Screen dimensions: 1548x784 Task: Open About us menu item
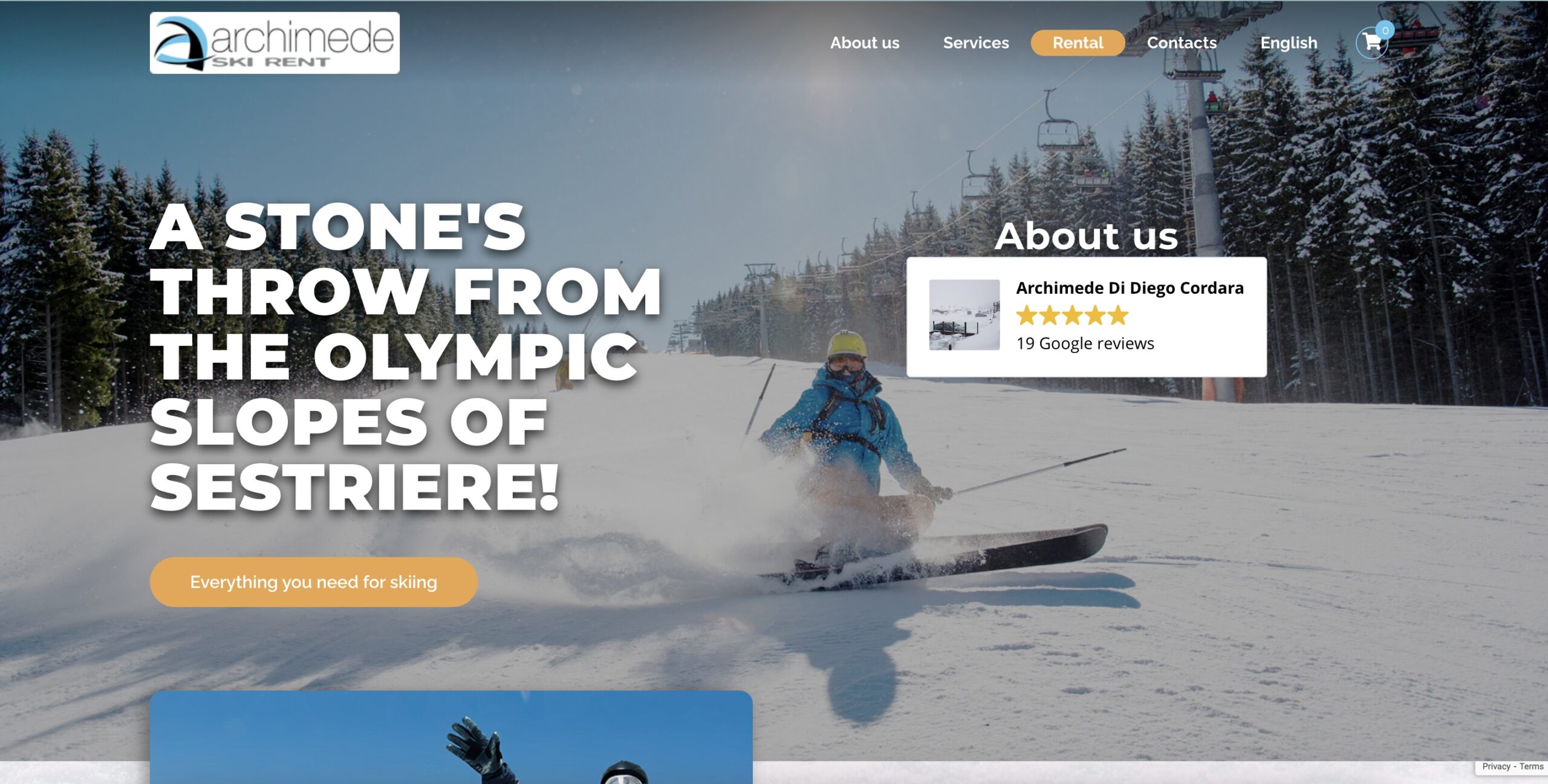865,43
